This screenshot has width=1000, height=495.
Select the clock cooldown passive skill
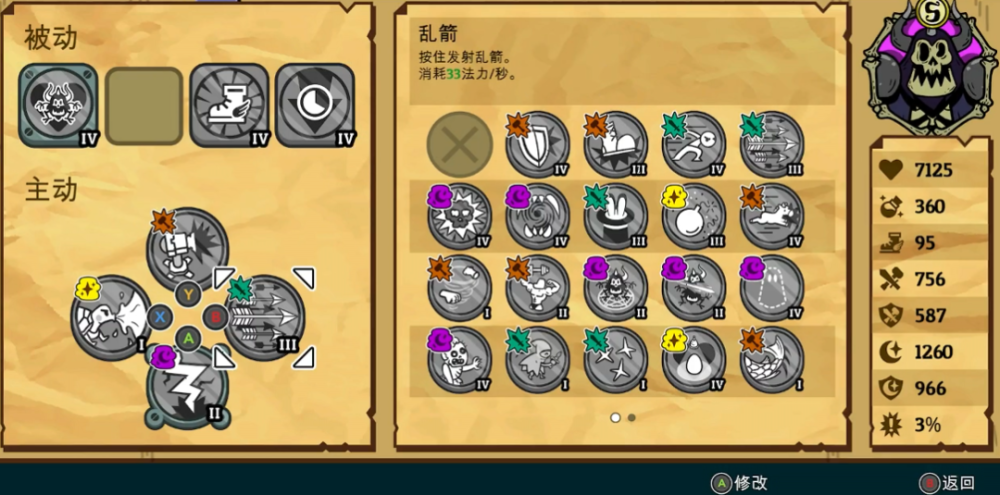coord(315,105)
